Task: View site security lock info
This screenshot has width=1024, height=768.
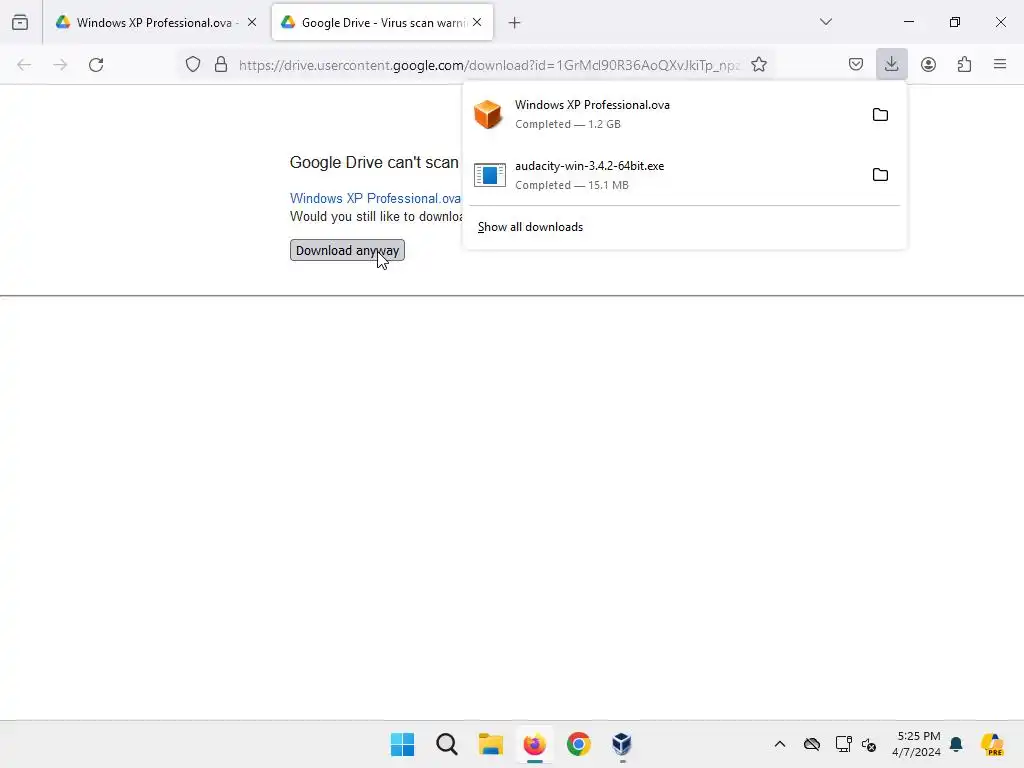Action: pos(221,65)
